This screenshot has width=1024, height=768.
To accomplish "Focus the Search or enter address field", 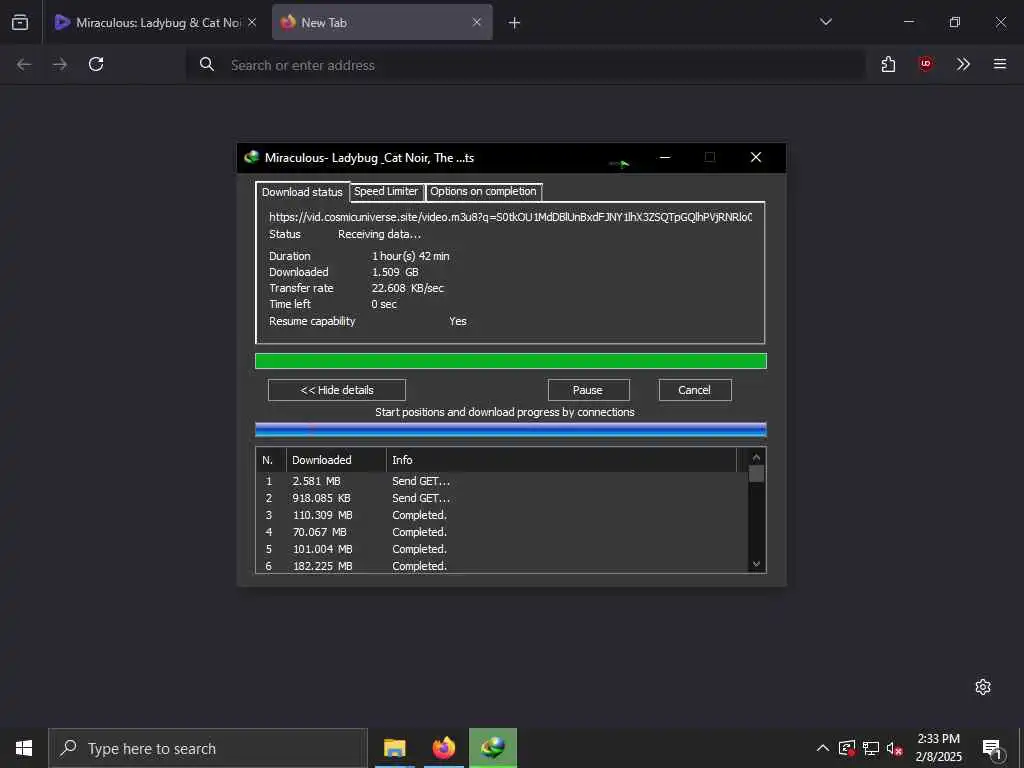I will (x=526, y=65).
